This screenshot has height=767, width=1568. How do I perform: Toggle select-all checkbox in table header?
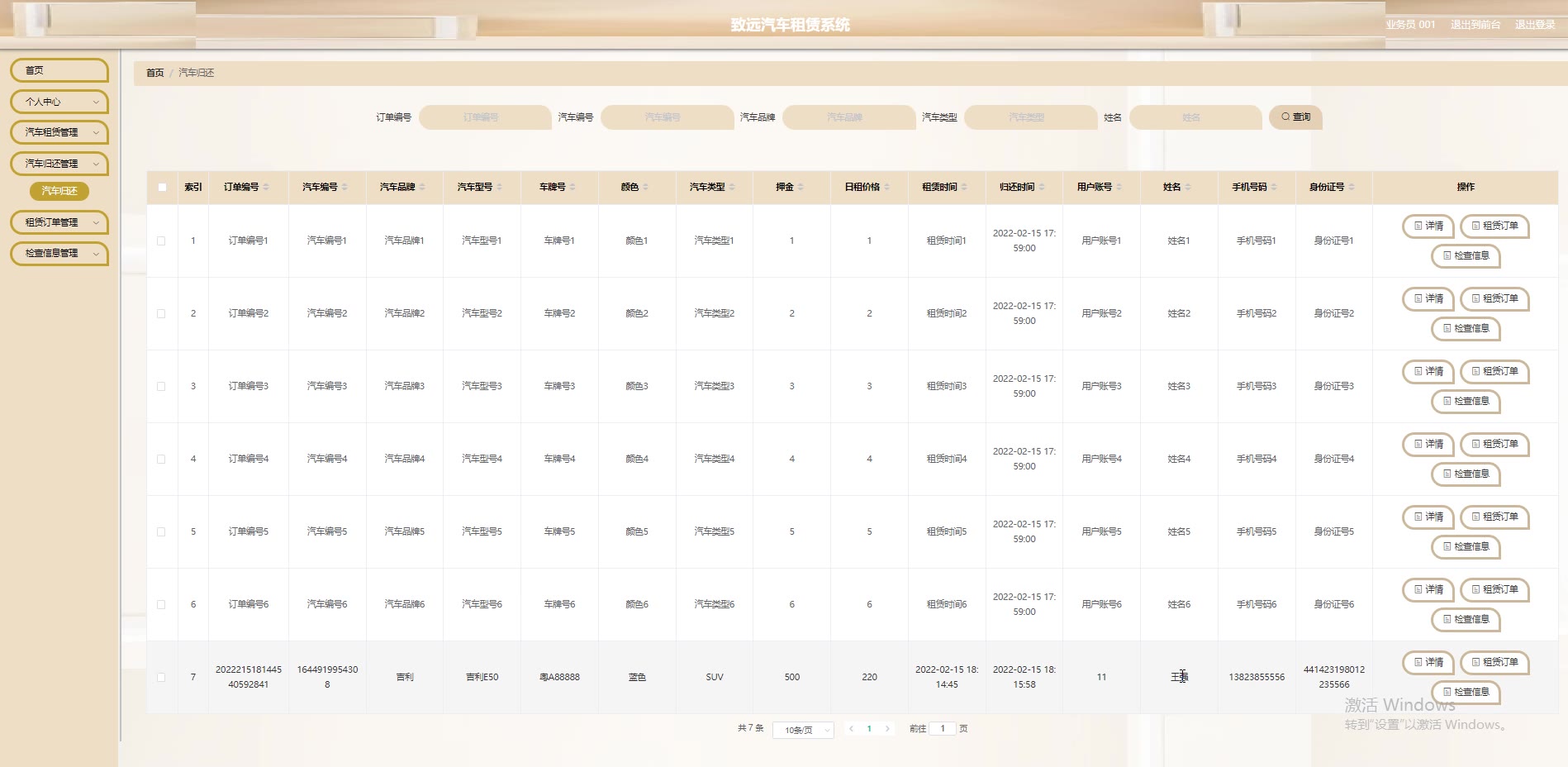(162, 188)
